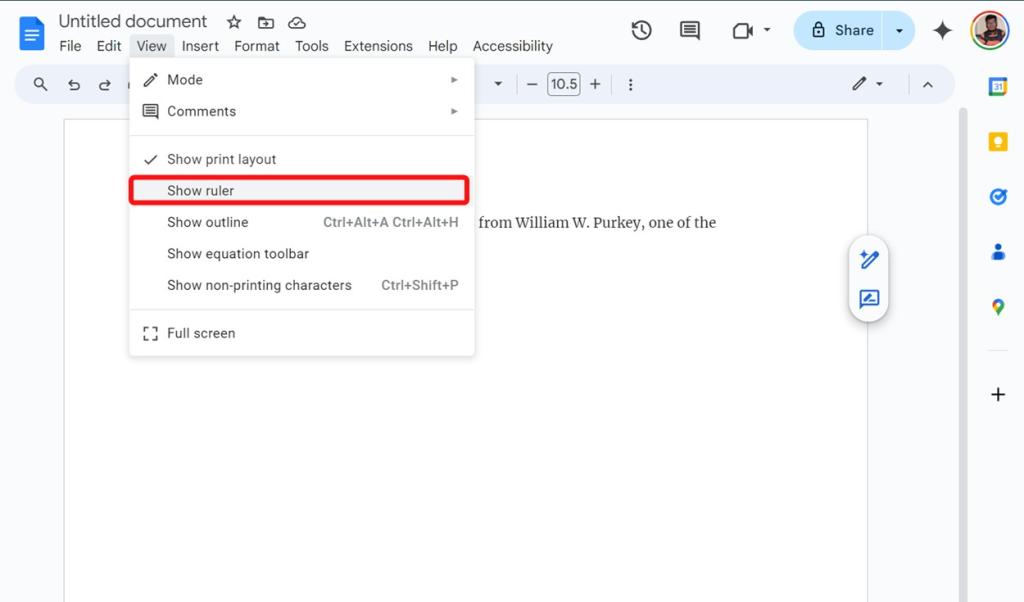Open the Extensions menu
This screenshot has height=602, width=1024.
click(377, 45)
